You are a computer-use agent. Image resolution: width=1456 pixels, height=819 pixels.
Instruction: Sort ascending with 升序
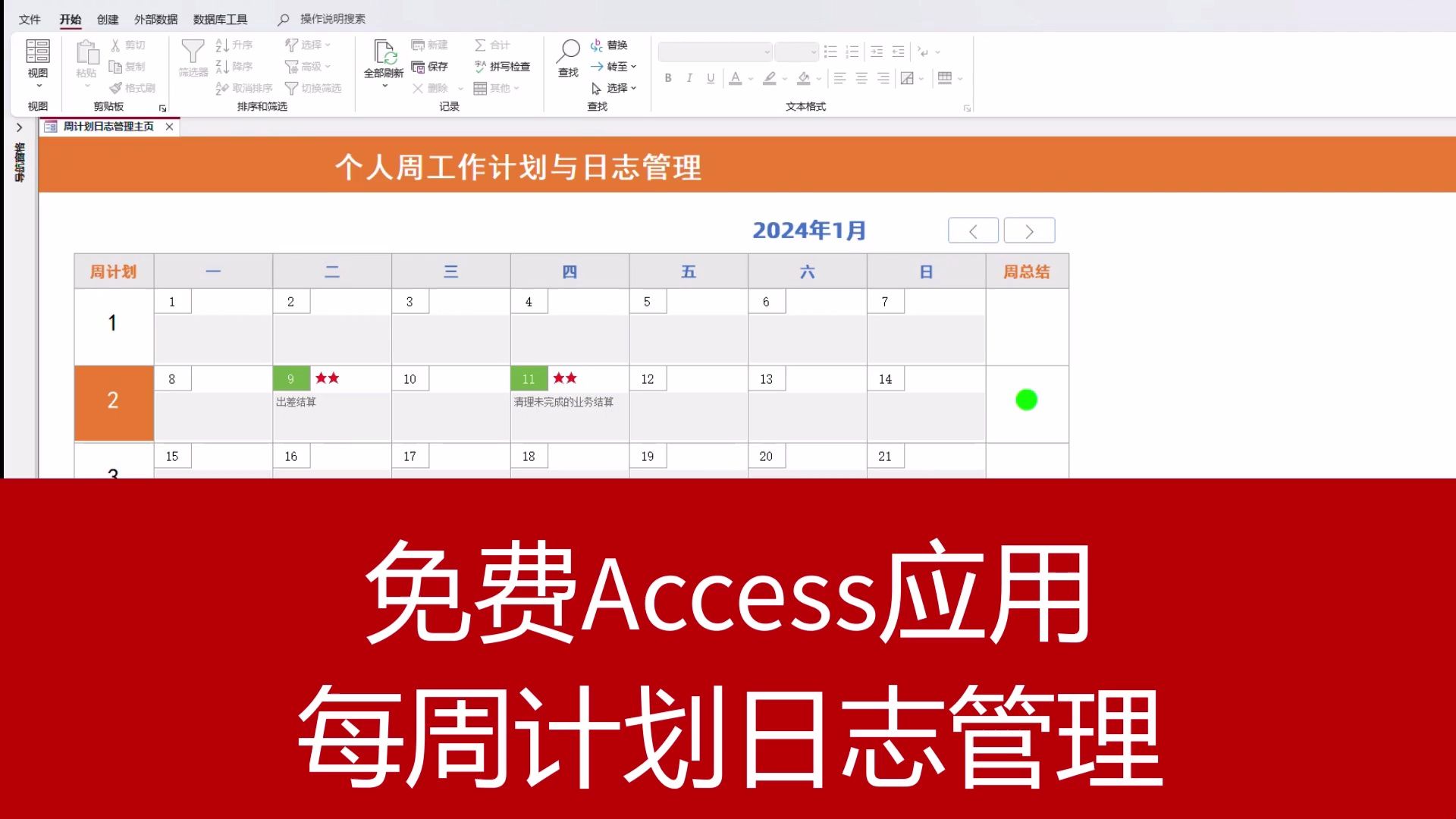(x=234, y=45)
